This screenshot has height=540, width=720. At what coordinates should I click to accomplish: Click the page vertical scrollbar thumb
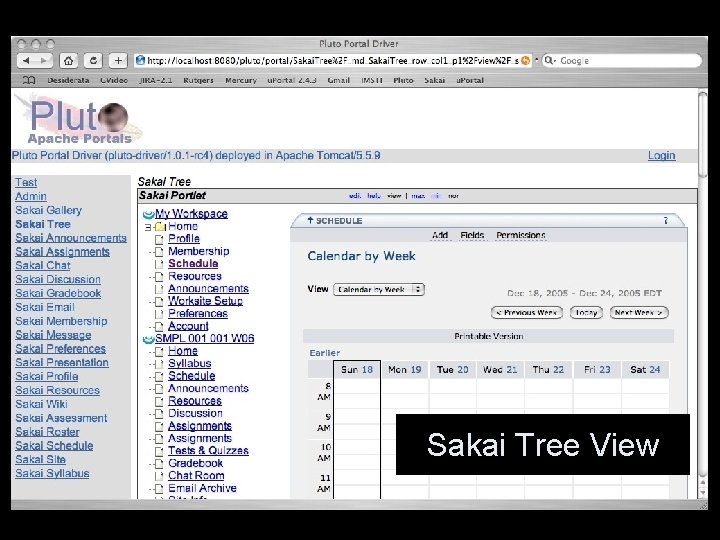703,133
